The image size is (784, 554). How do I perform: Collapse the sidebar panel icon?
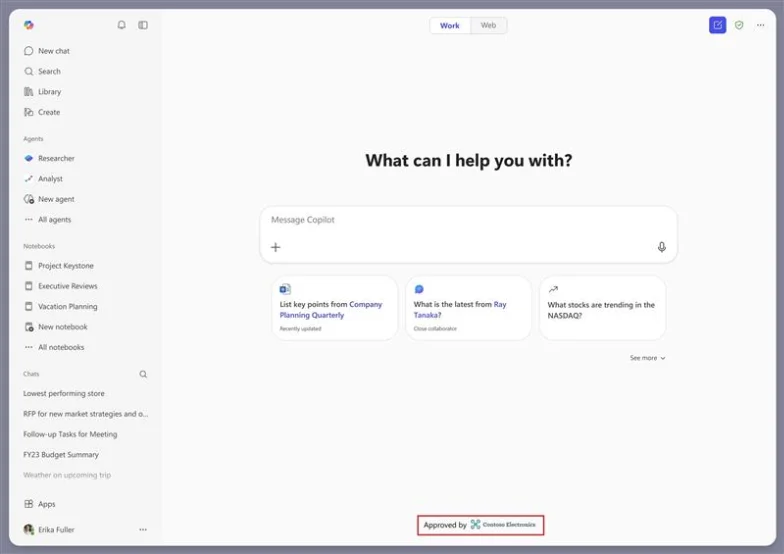[x=143, y=25]
